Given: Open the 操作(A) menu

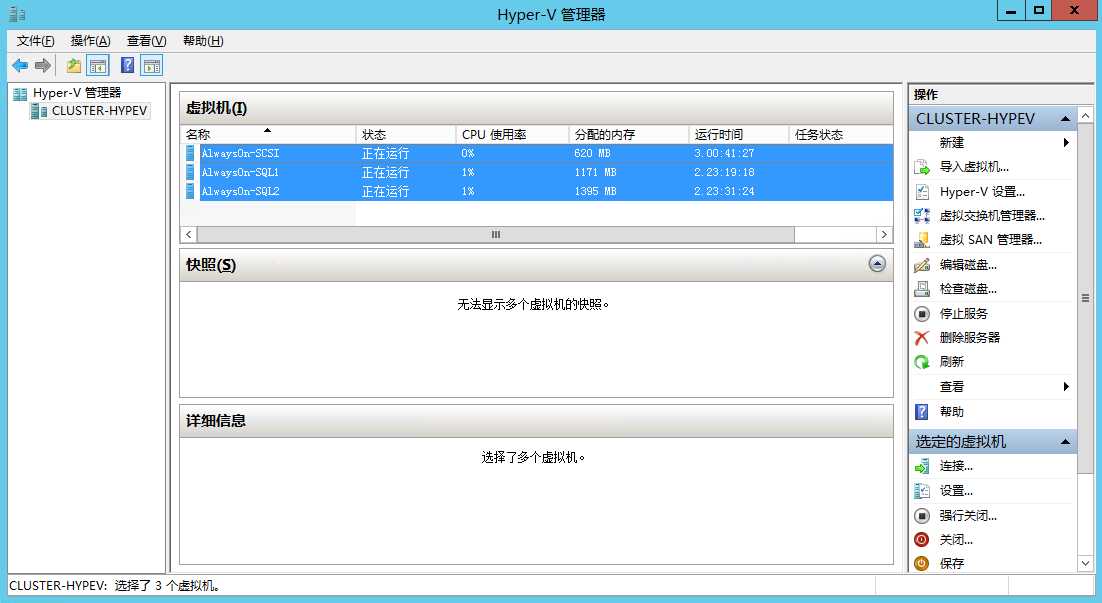Looking at the screenshot, I should click(91, 41).
